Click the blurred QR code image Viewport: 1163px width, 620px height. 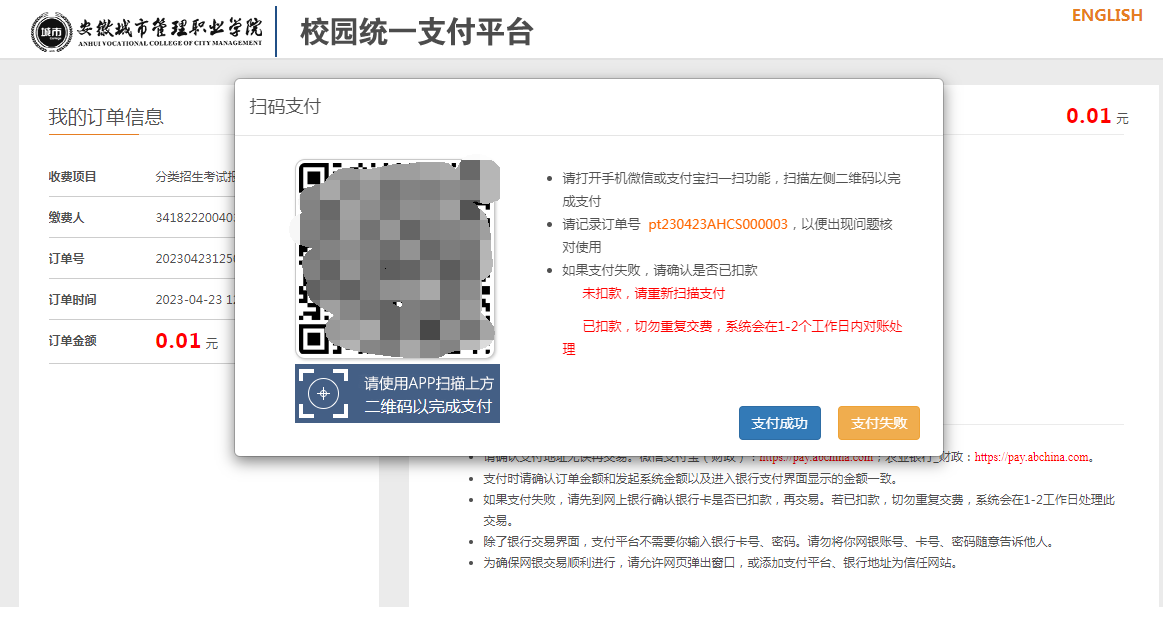tap(397, 259)
